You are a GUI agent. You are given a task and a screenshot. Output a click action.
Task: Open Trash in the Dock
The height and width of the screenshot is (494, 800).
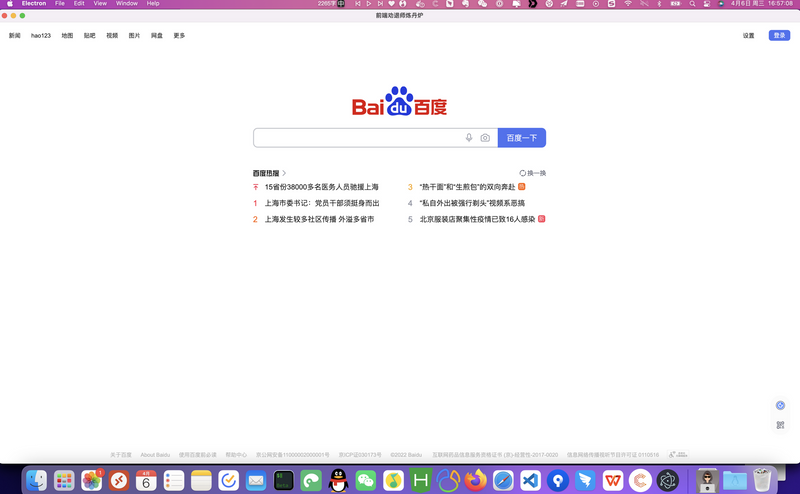762,480
